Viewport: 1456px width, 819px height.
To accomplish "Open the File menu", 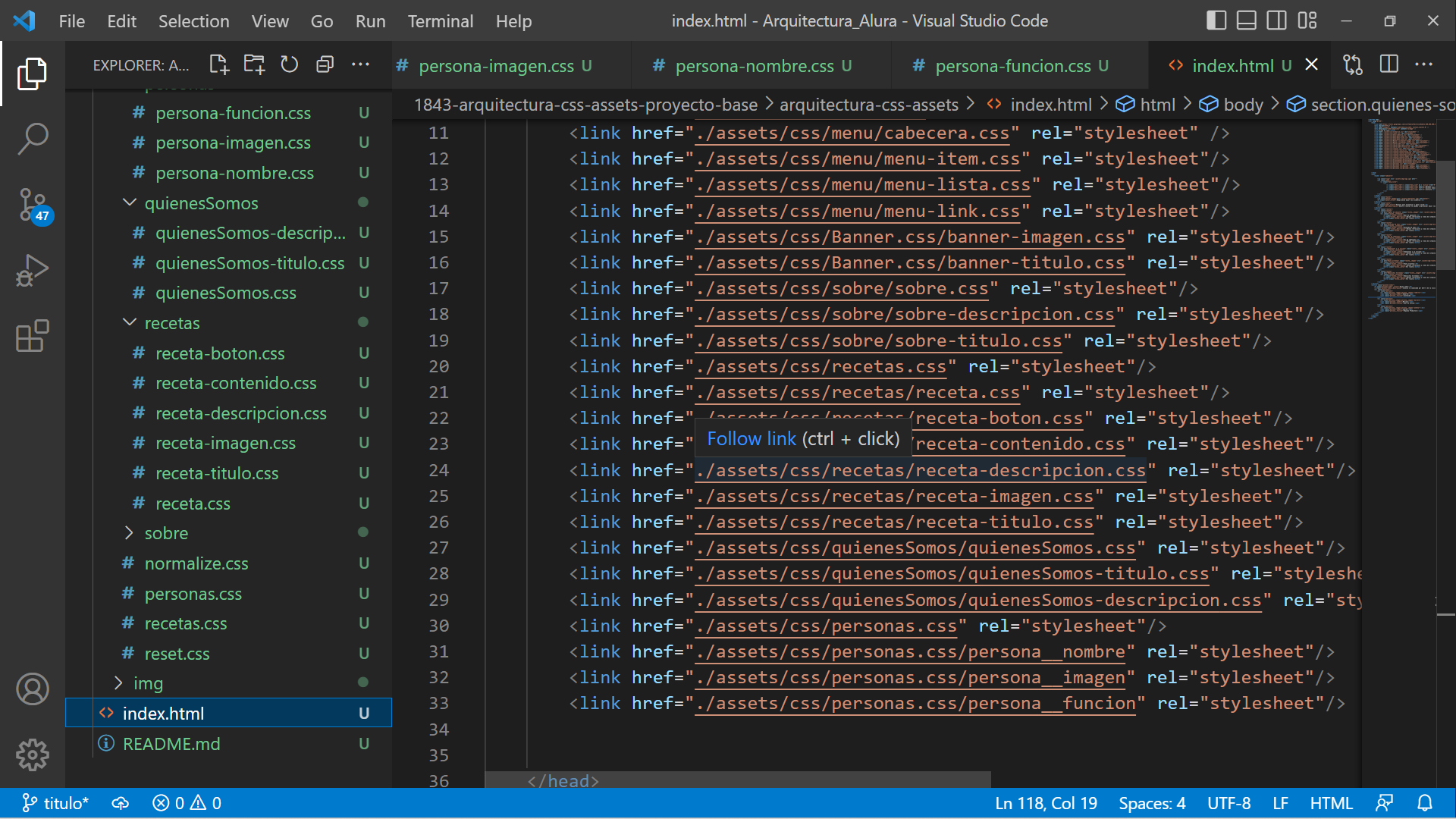I will tap(72, 21).
